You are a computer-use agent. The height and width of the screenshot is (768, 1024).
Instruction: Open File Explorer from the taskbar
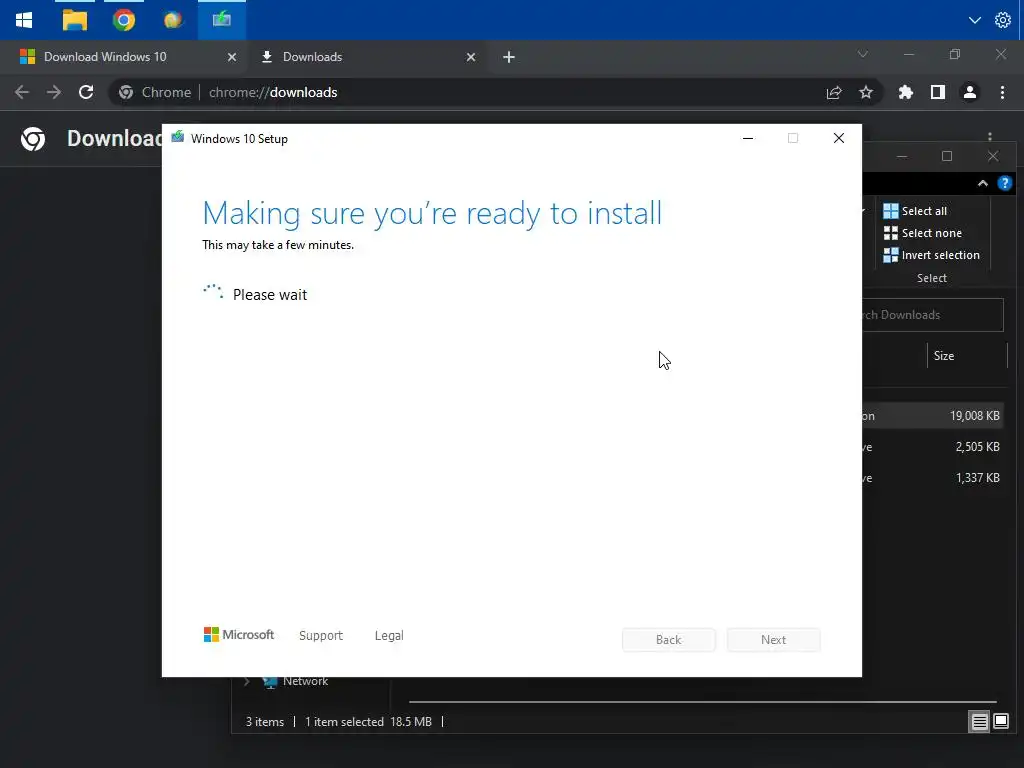tap(74, 20)
